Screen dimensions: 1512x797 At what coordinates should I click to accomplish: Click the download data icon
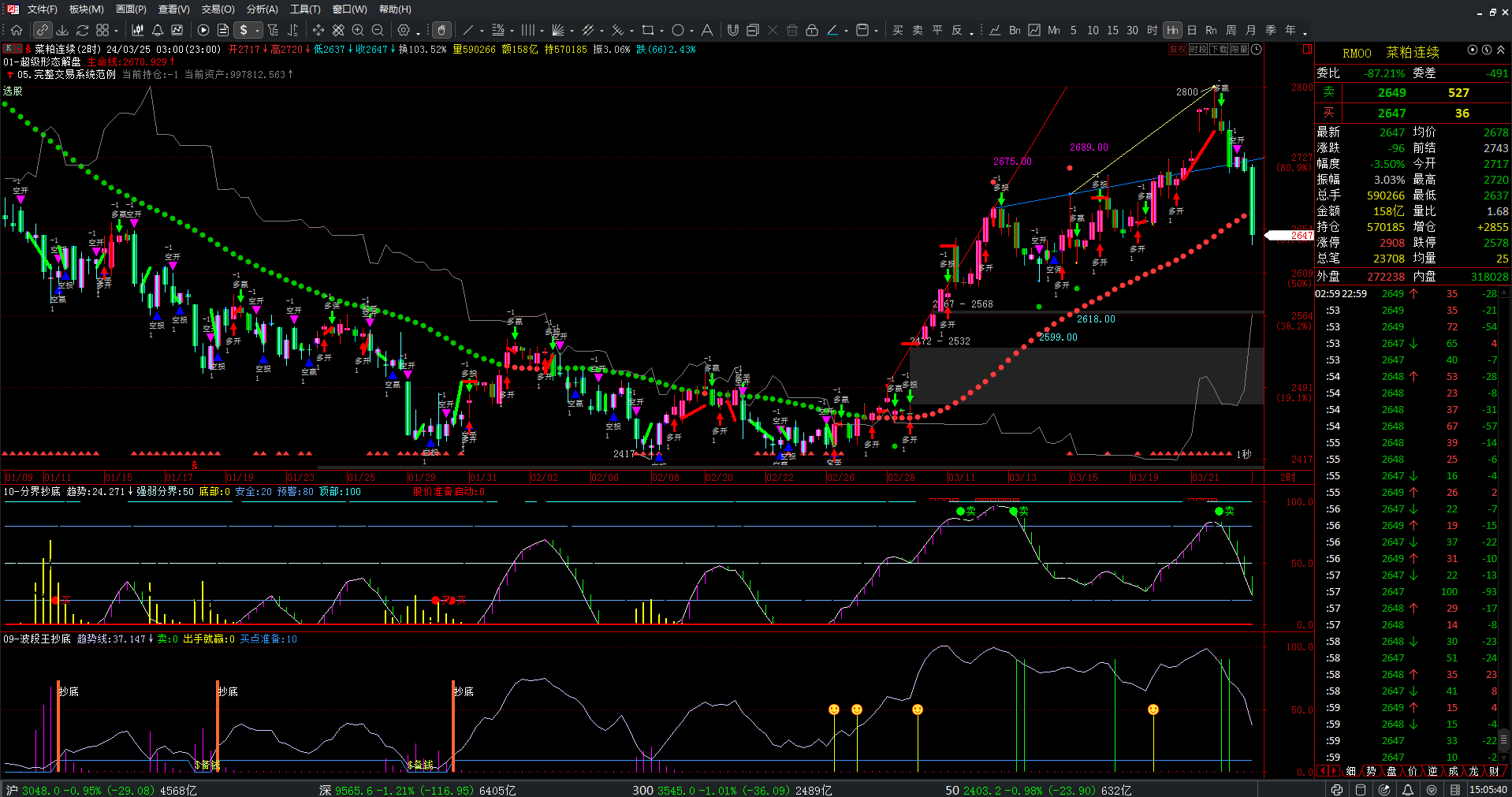tap(62, 30)
